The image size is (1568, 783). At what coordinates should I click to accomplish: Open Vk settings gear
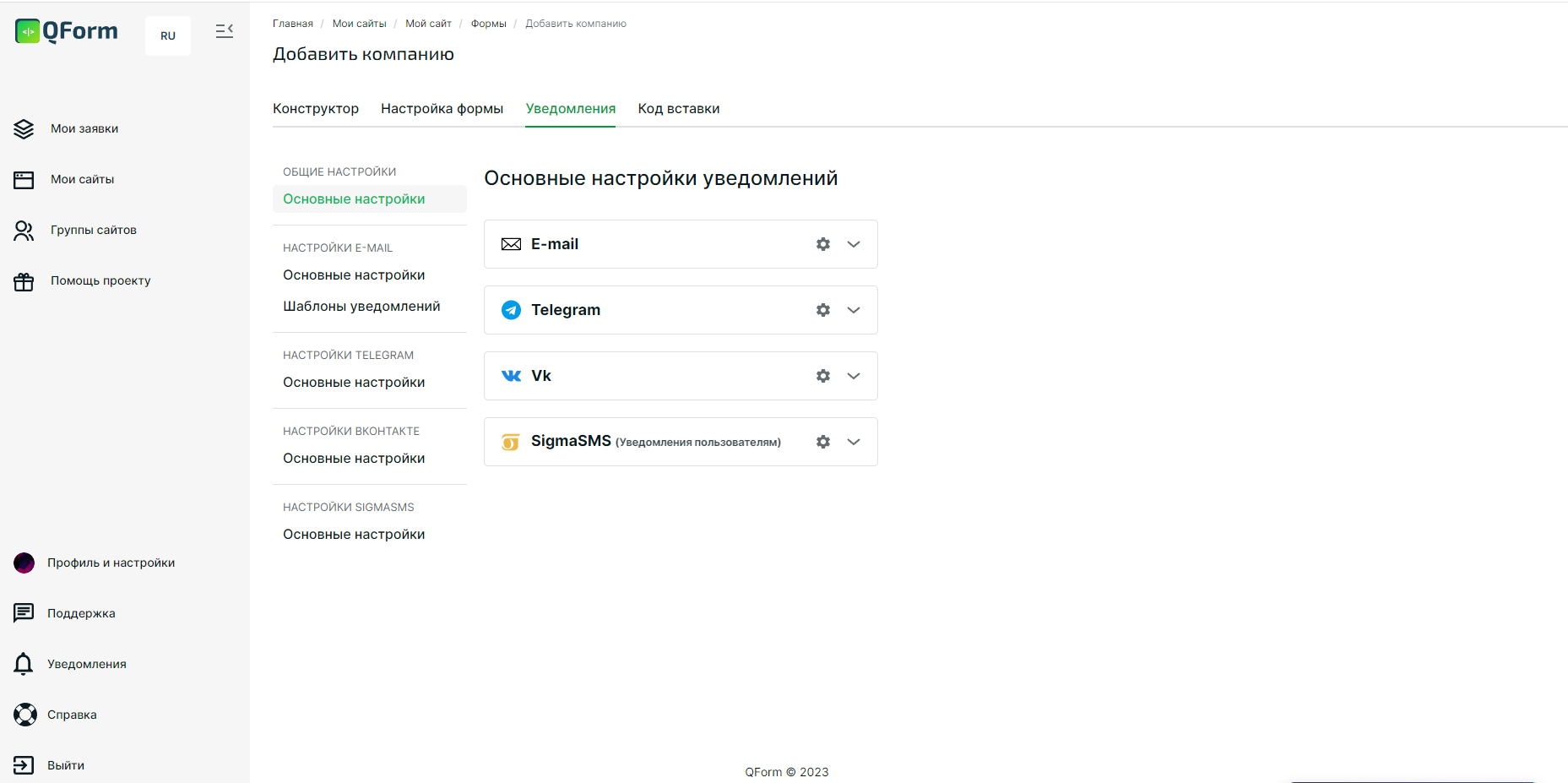tap(823, 376)
